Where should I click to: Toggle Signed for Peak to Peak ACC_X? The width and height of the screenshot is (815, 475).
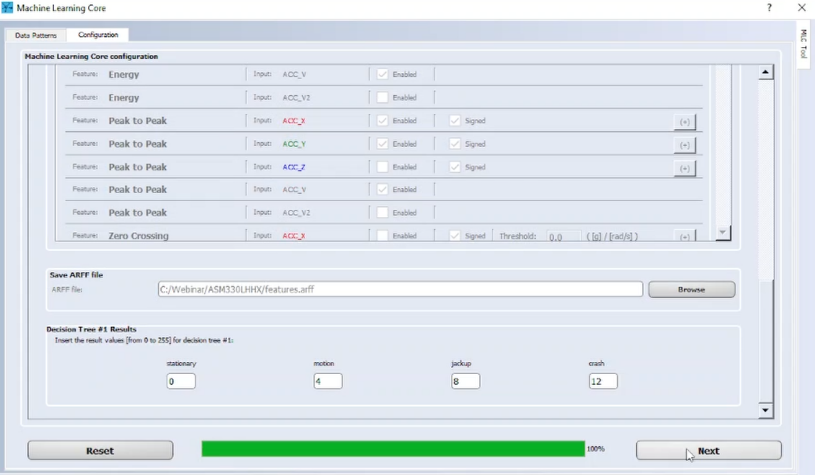(x=455, y=121)
